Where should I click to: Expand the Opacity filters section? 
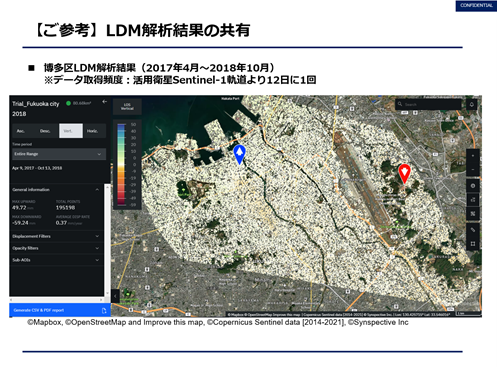point(56,248)
